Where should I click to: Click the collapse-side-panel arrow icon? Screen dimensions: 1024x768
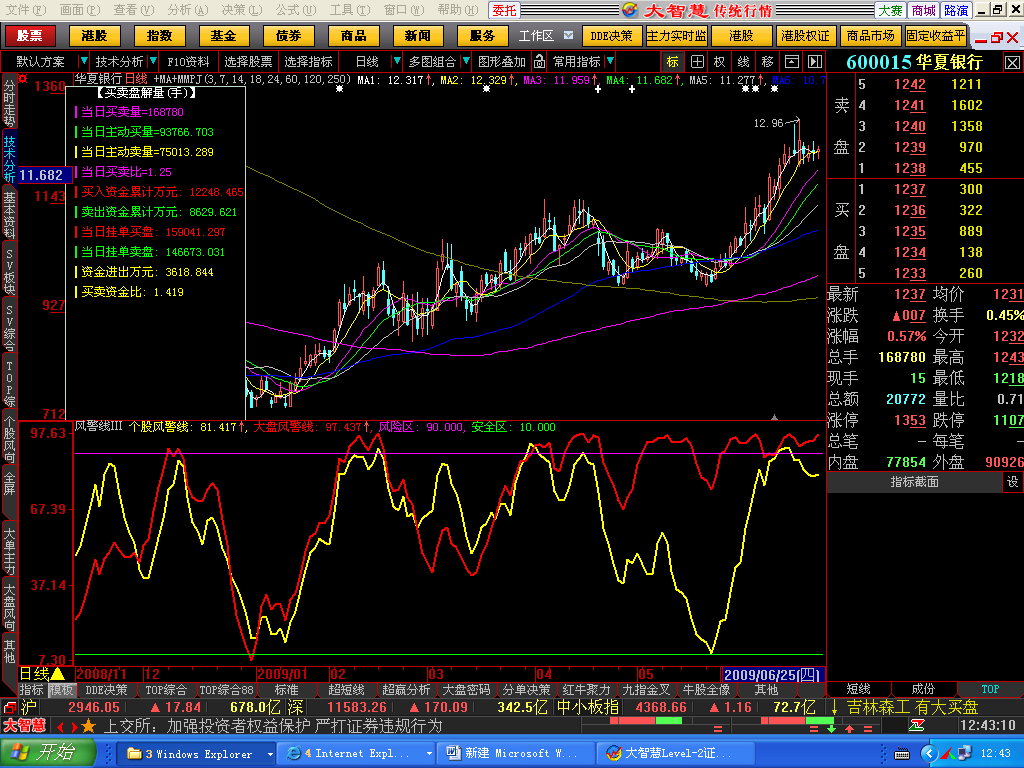pos(814,62)
